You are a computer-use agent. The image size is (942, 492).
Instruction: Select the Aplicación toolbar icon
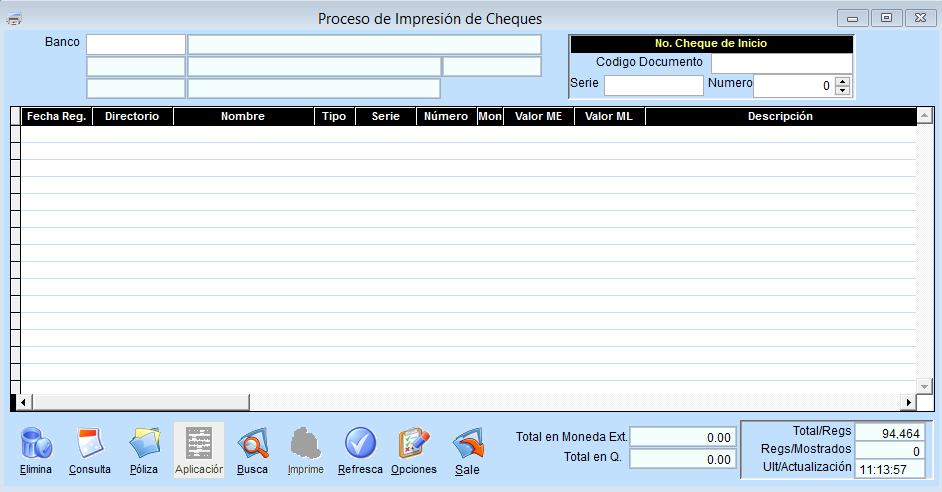[199, 442]
